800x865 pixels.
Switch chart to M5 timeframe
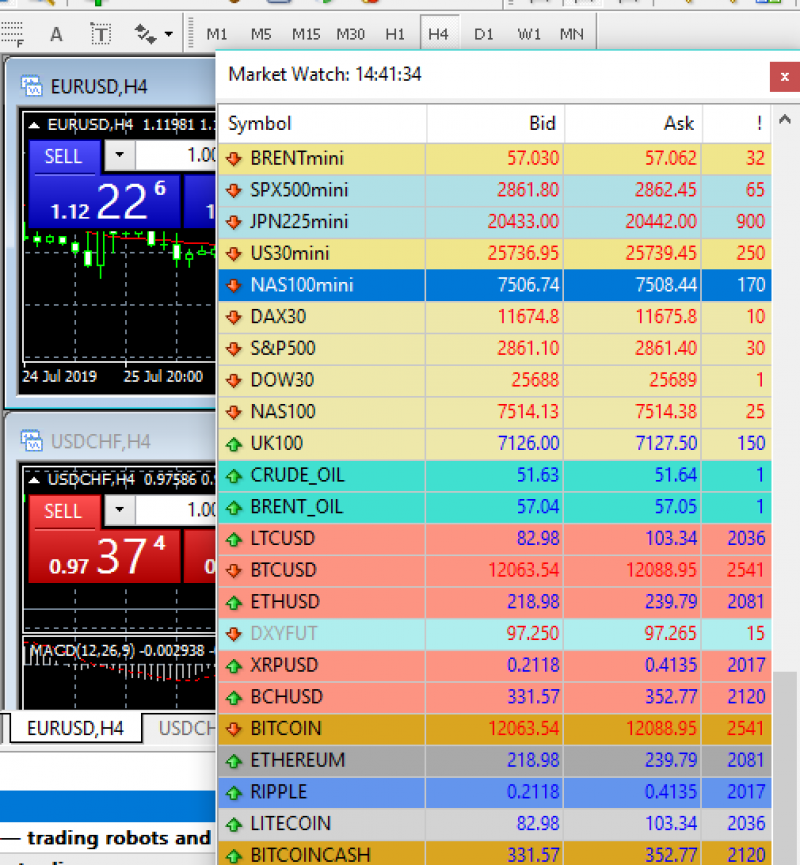pyautogui.click(x=261, y=34)
